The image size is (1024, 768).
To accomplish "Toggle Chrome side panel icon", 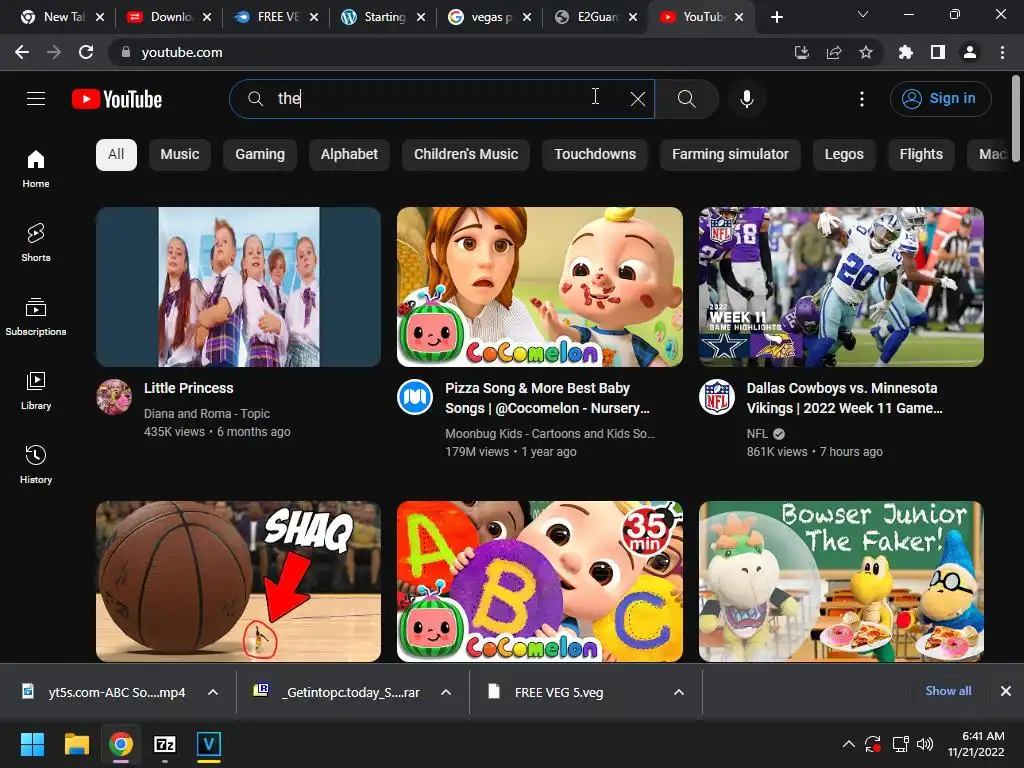I will (938, 52).
